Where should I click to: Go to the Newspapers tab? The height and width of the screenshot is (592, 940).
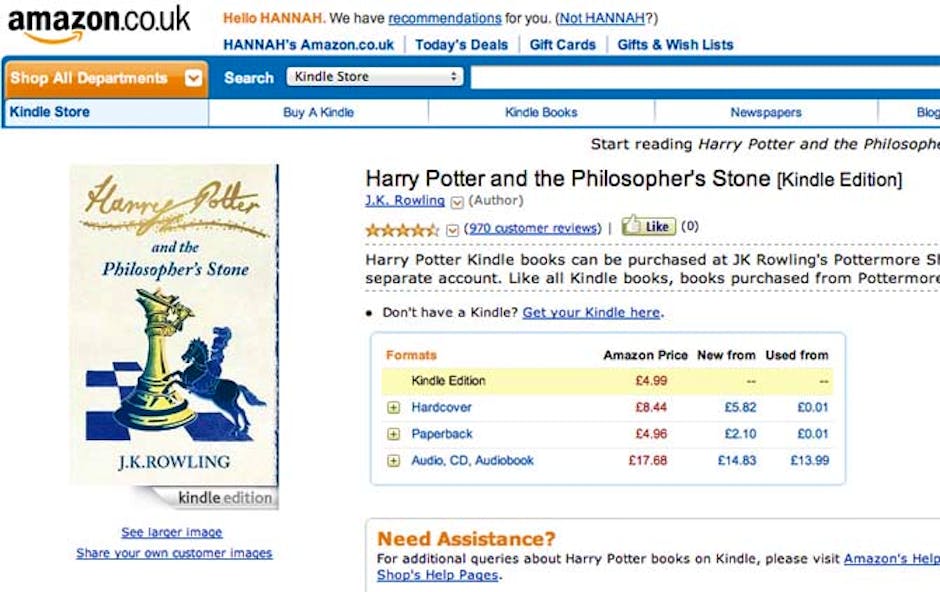pyautogui.click(x=765, y=113)
